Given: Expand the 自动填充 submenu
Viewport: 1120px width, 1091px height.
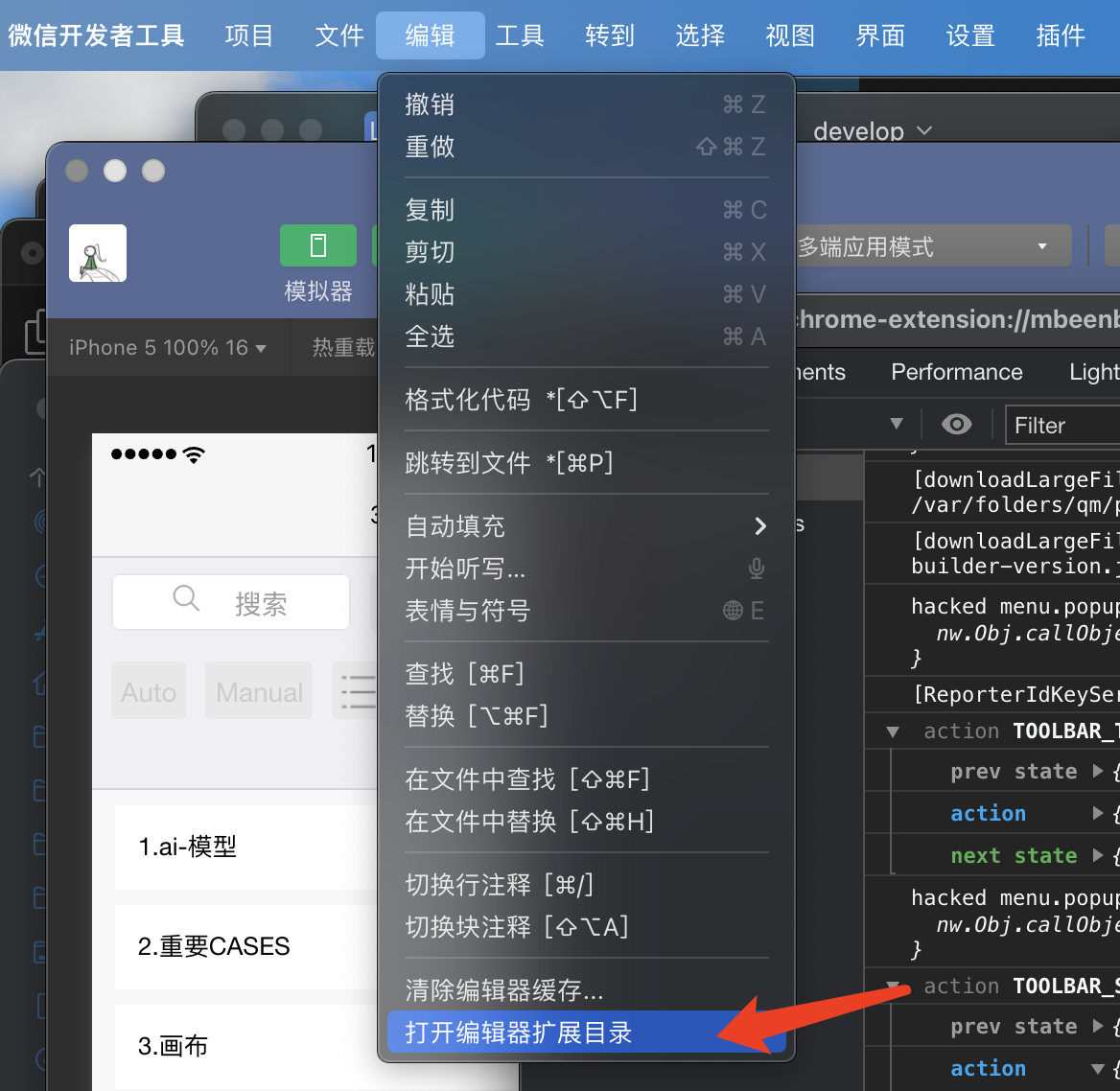Looking at the screenshot, I should pos(587,526).
